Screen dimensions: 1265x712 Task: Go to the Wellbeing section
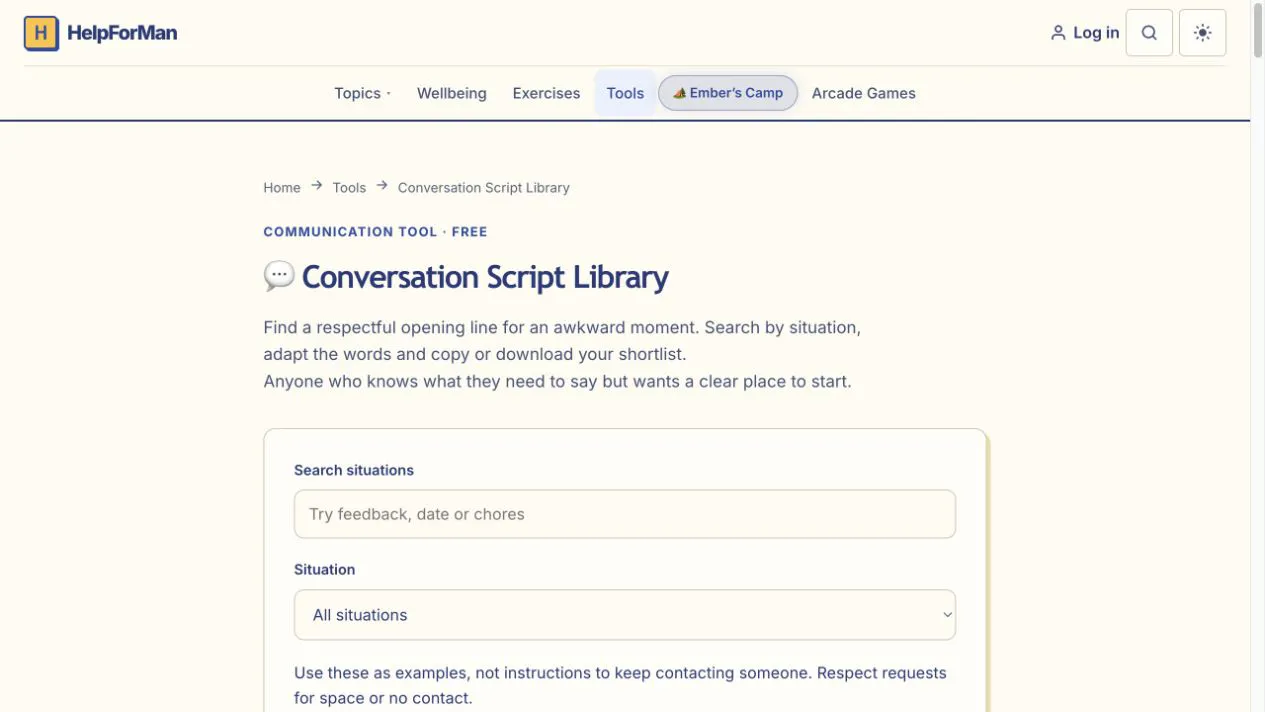[x=452, y=93]
